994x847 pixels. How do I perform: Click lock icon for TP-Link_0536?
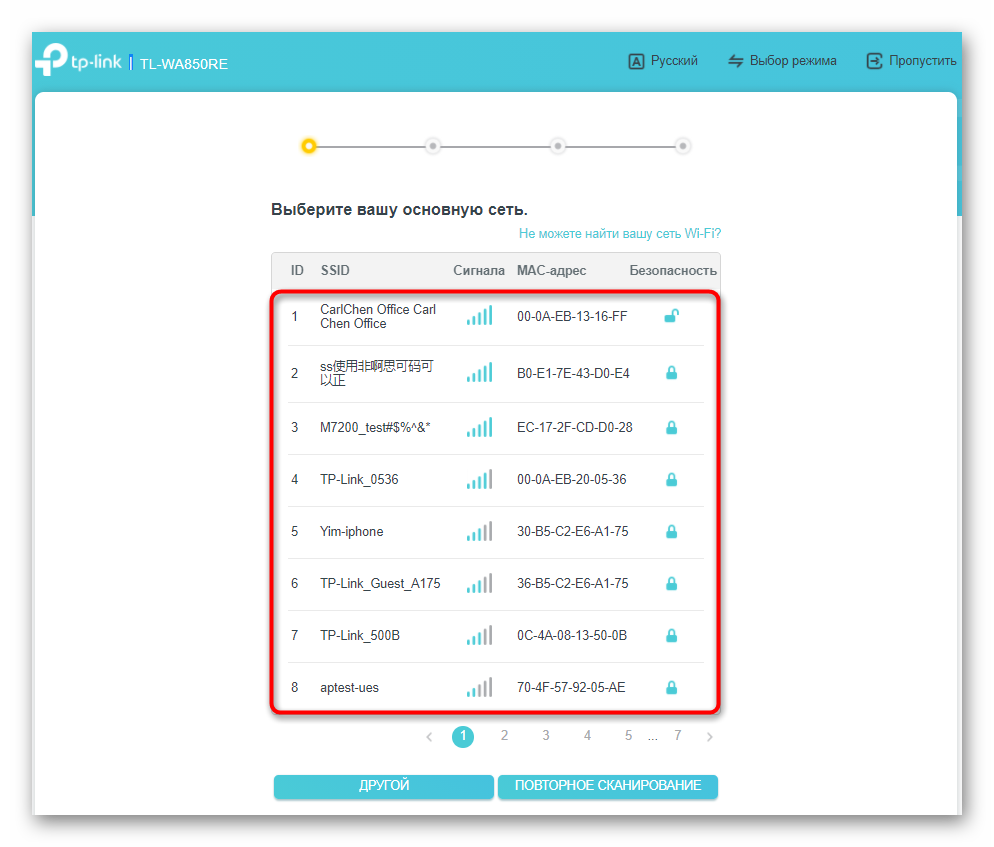pos(671,479)
